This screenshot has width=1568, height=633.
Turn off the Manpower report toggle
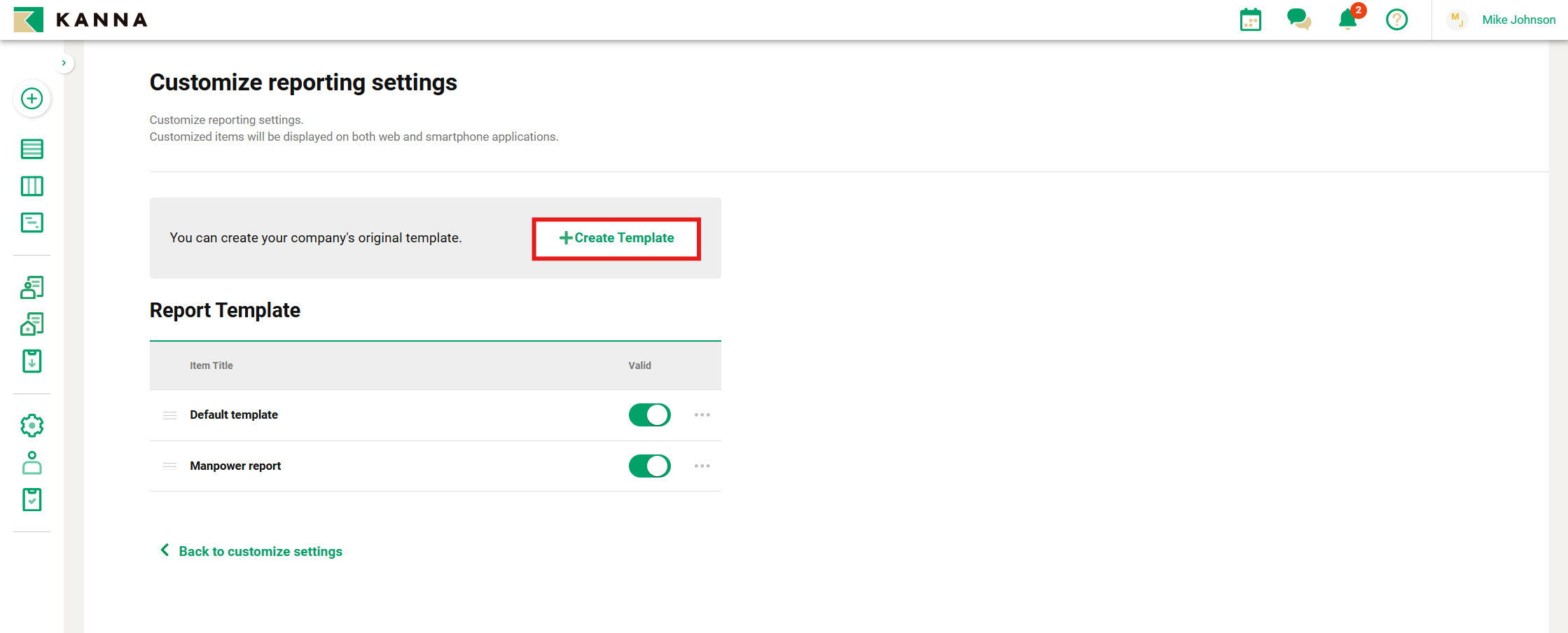649,466
